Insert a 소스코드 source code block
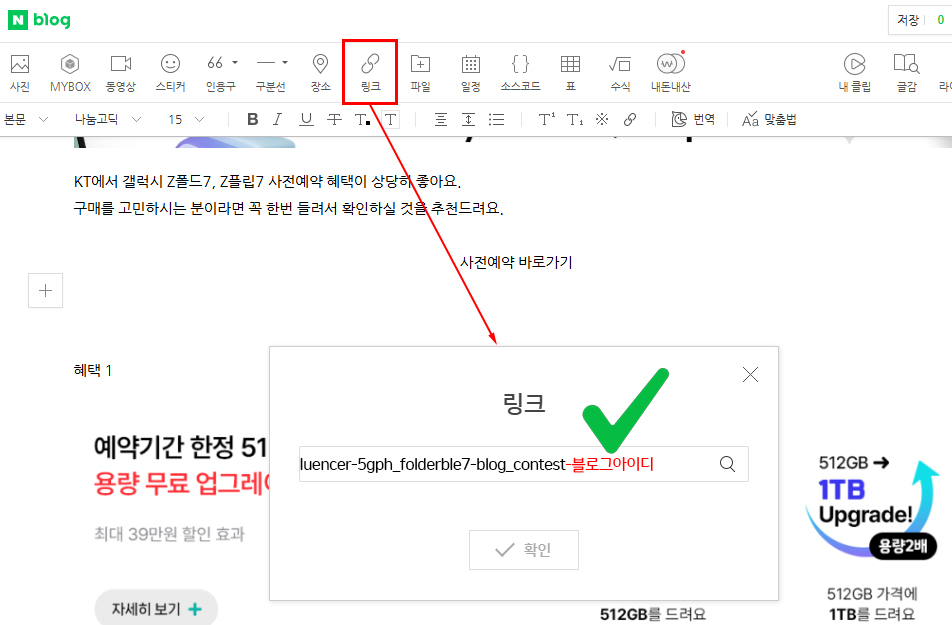The image size is (952, 625). [x=520, y=72]
